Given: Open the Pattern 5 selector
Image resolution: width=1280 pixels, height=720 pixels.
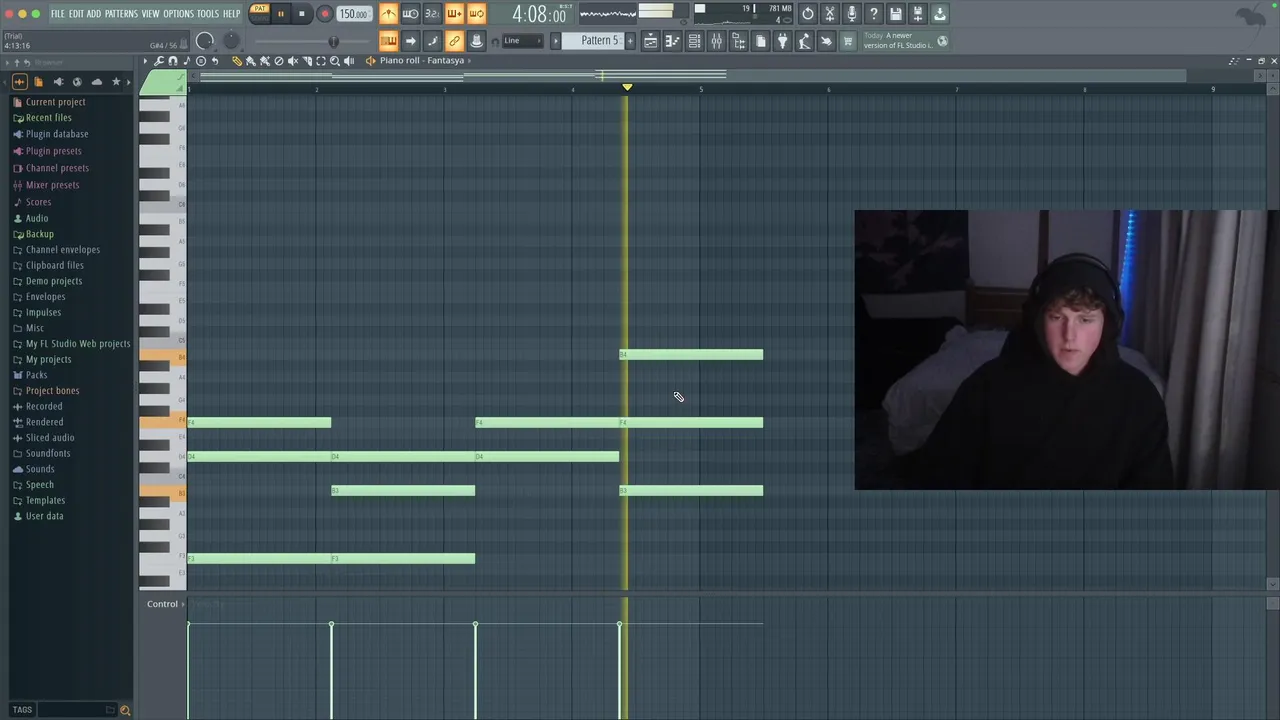Looking at the screenshot, I should pyautogui.click(x=593, y=41).
